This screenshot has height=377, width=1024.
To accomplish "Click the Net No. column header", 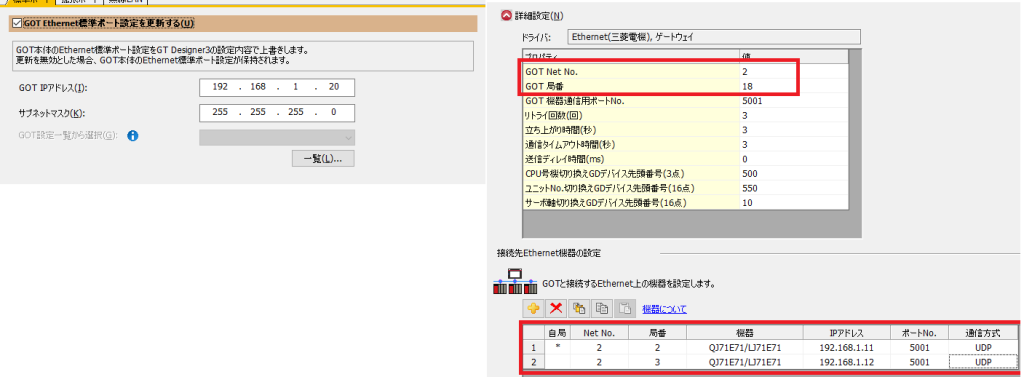I will tap(599, 333).
